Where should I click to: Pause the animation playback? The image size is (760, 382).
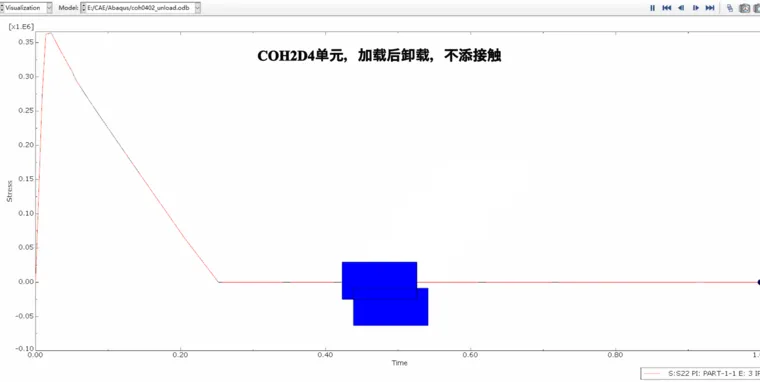tap(652, 8)
